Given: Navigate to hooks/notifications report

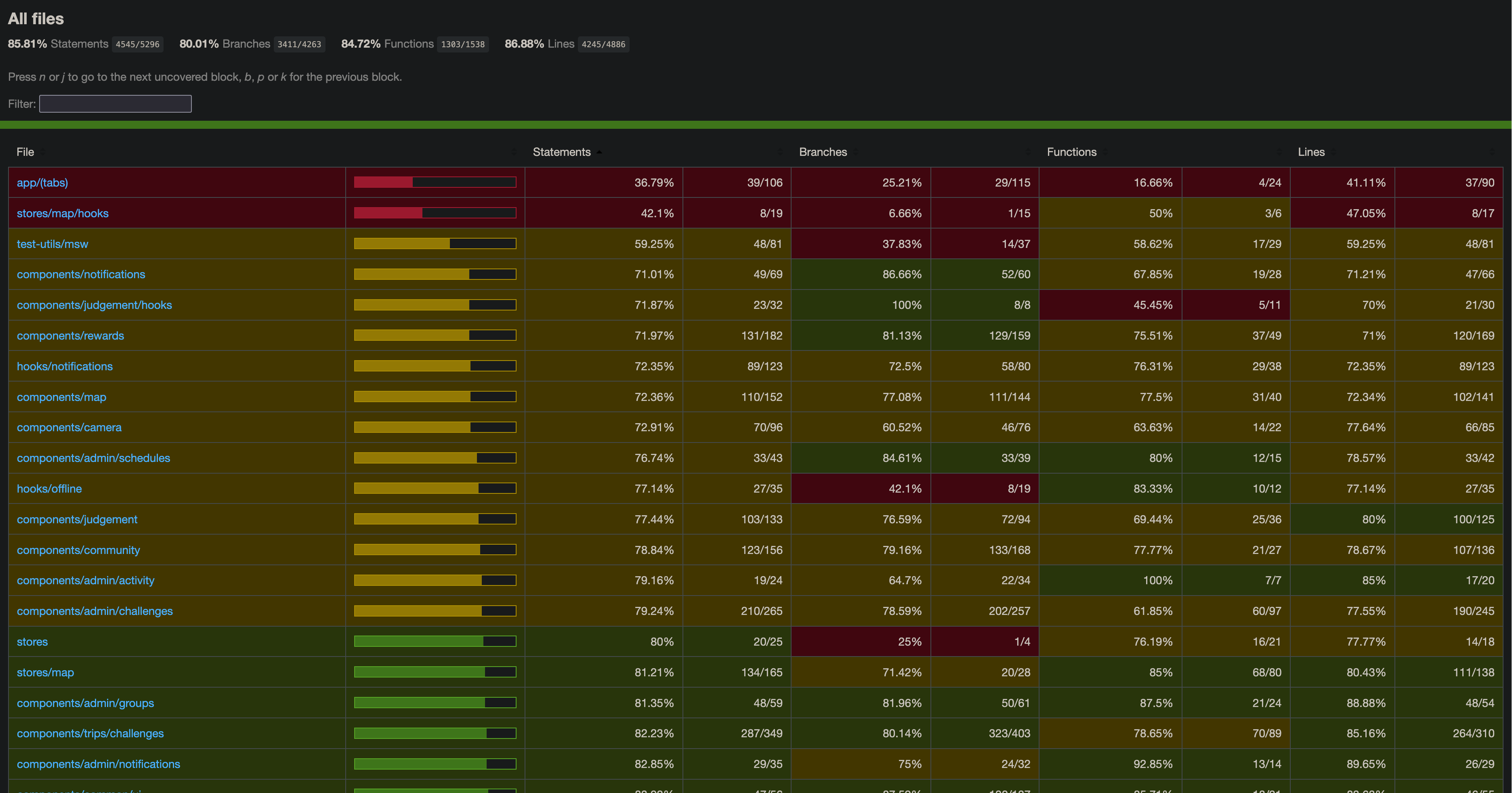Looking at the screenshot, I should click(65, 366).
